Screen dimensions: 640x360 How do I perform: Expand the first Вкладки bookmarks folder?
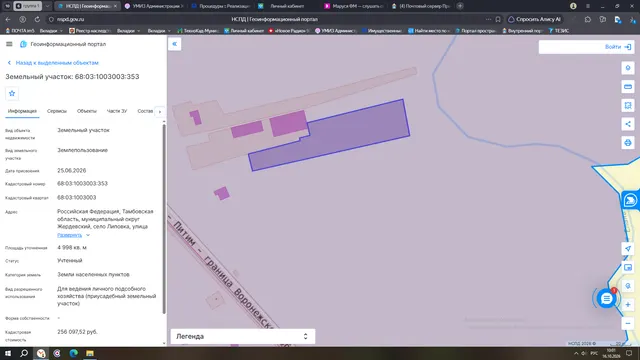(x=51, y=31)
